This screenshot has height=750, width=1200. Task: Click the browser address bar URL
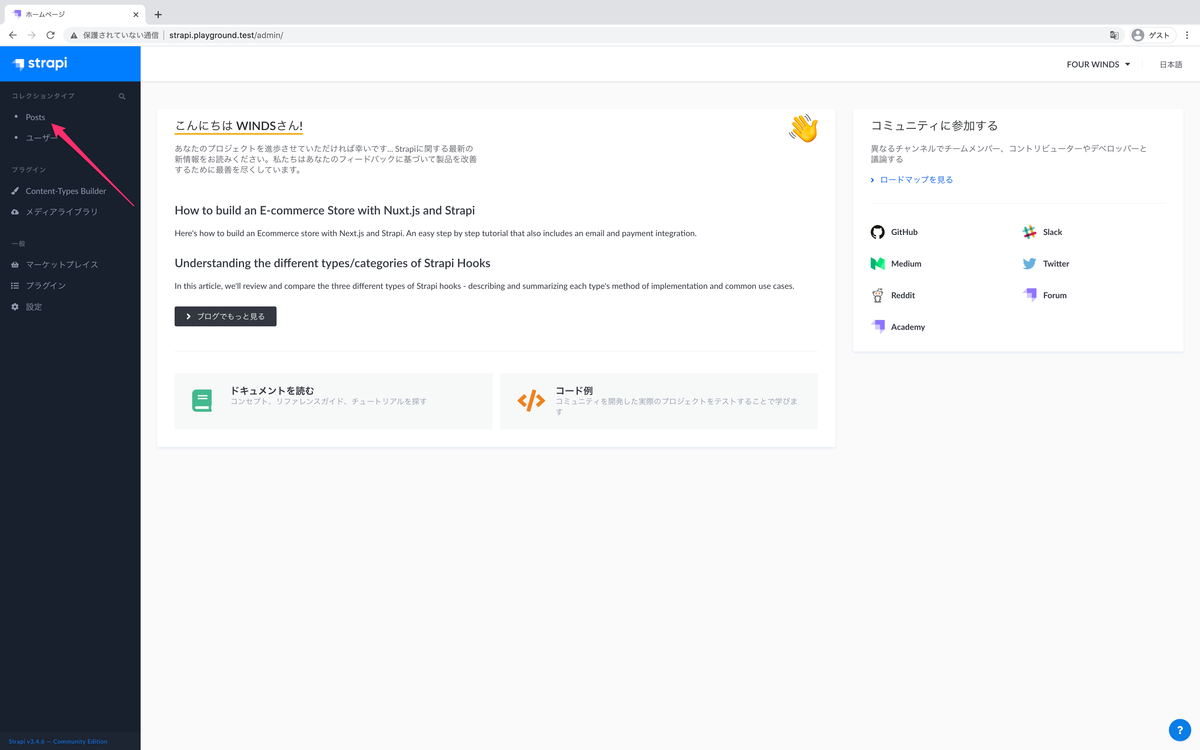click(226, 35)
